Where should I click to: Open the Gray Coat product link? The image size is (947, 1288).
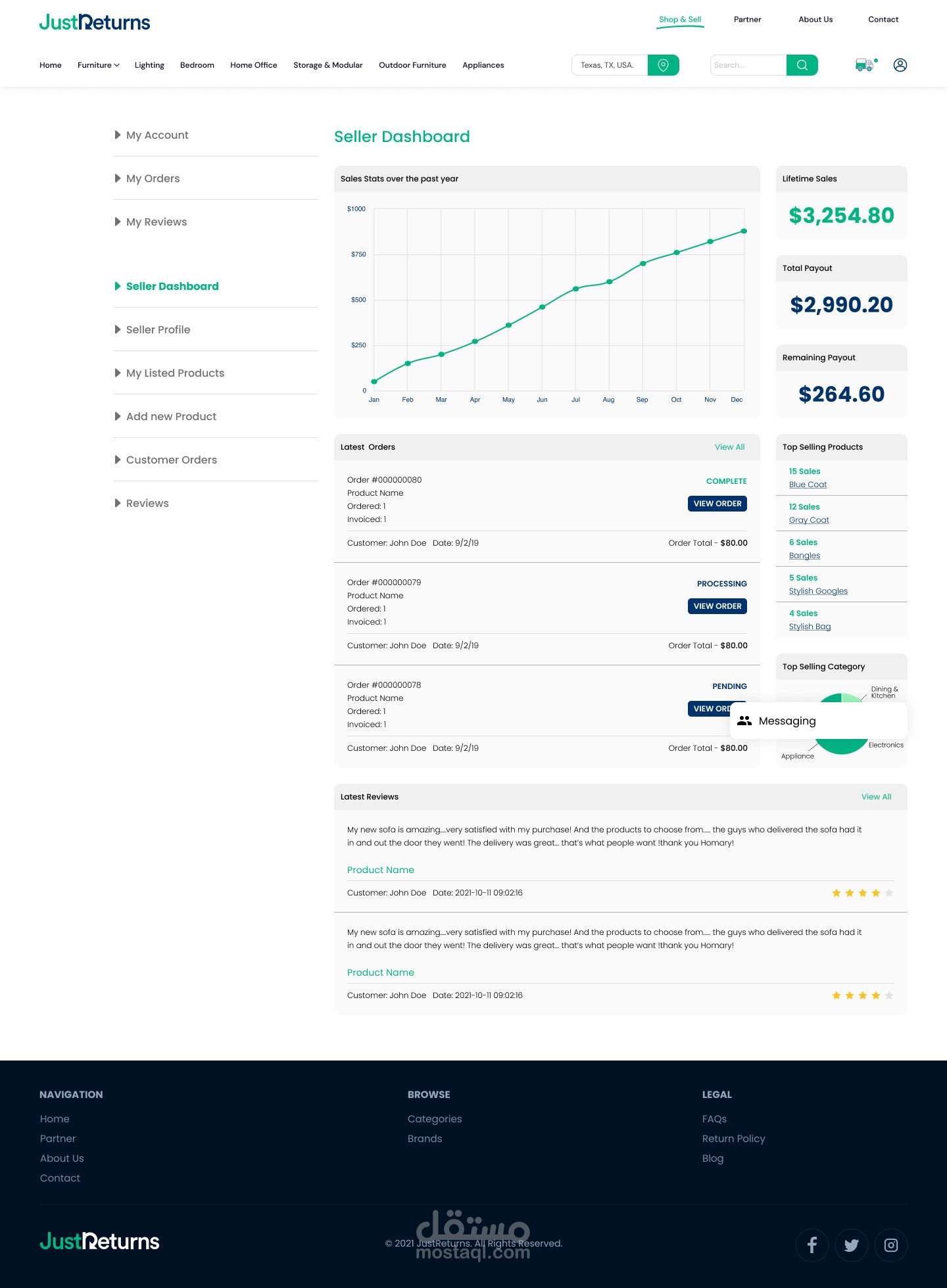coord(809,520)
